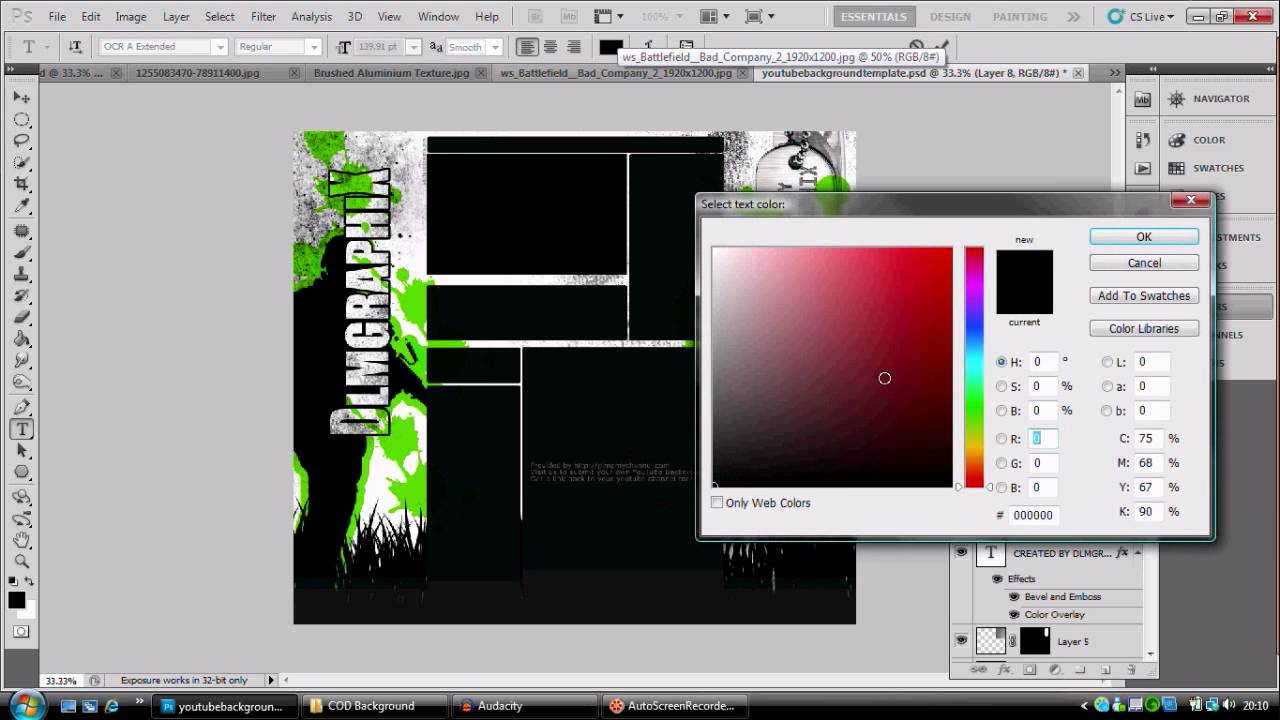The width and height of the screenshot is (1280, 720).
Task: Select the Clone Stamp tool
Action: point(21,274)
